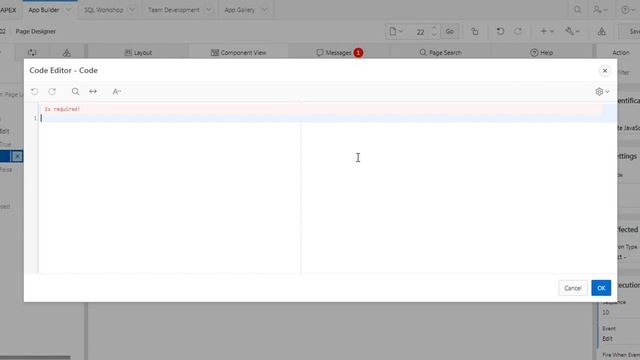Image resolution: width=640 pixels, height=360 pixels.
Task: Open the App Gallery tab
Action: tap(240, 10)
